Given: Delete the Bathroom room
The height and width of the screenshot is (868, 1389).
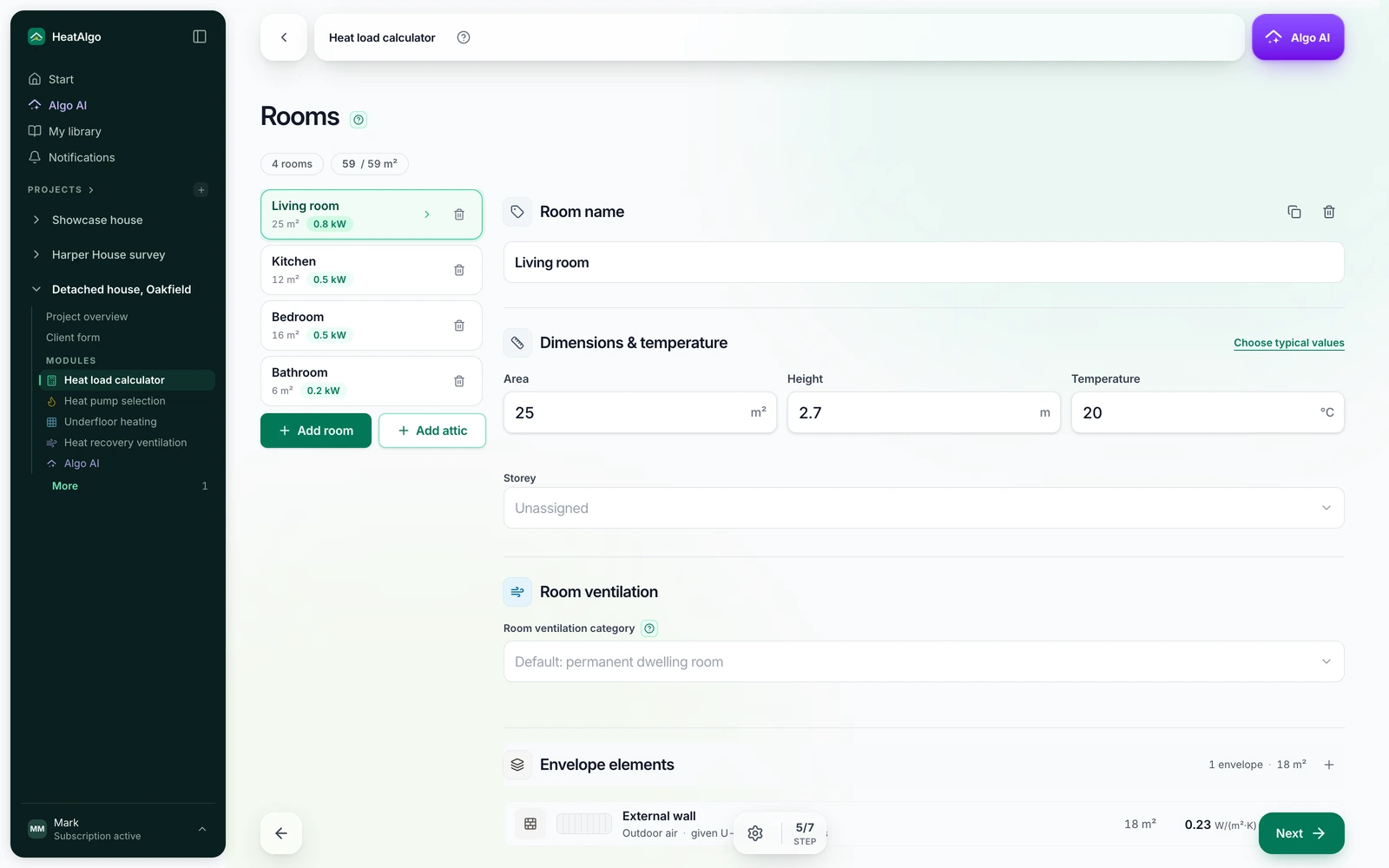Looking at the screenshot, I should (x=459, y=381).
